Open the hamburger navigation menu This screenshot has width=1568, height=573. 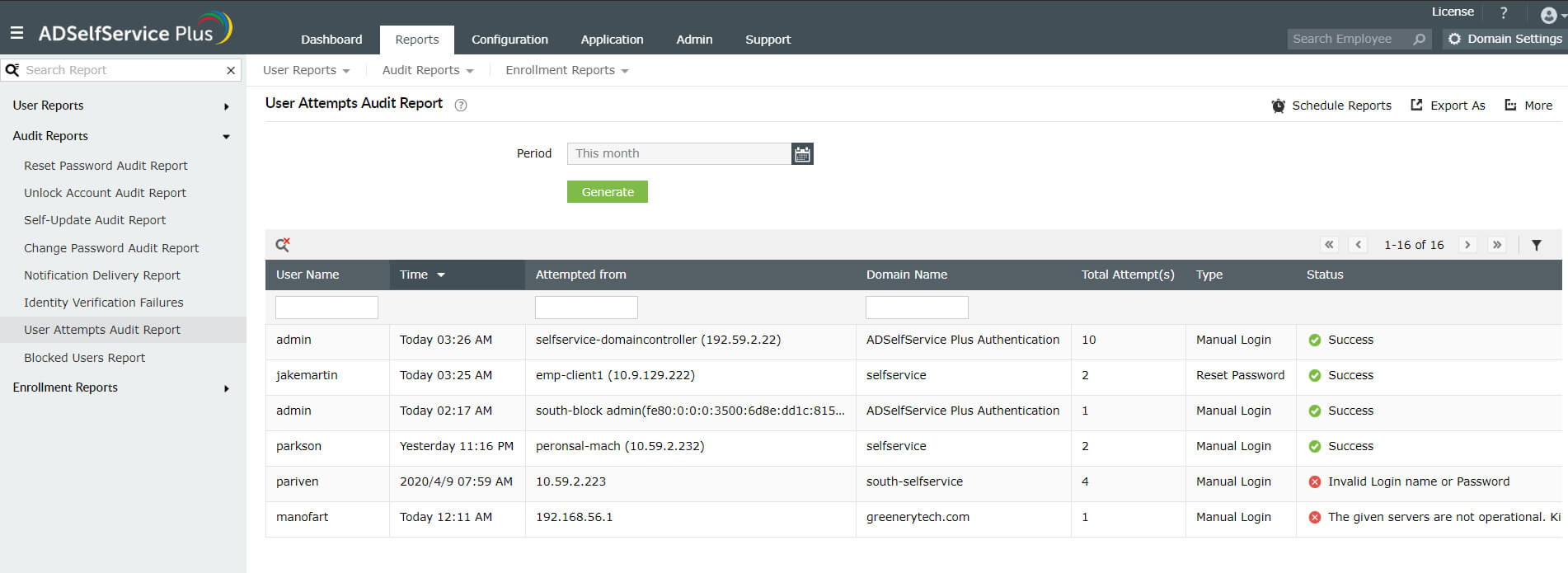[x=16, y=33]
